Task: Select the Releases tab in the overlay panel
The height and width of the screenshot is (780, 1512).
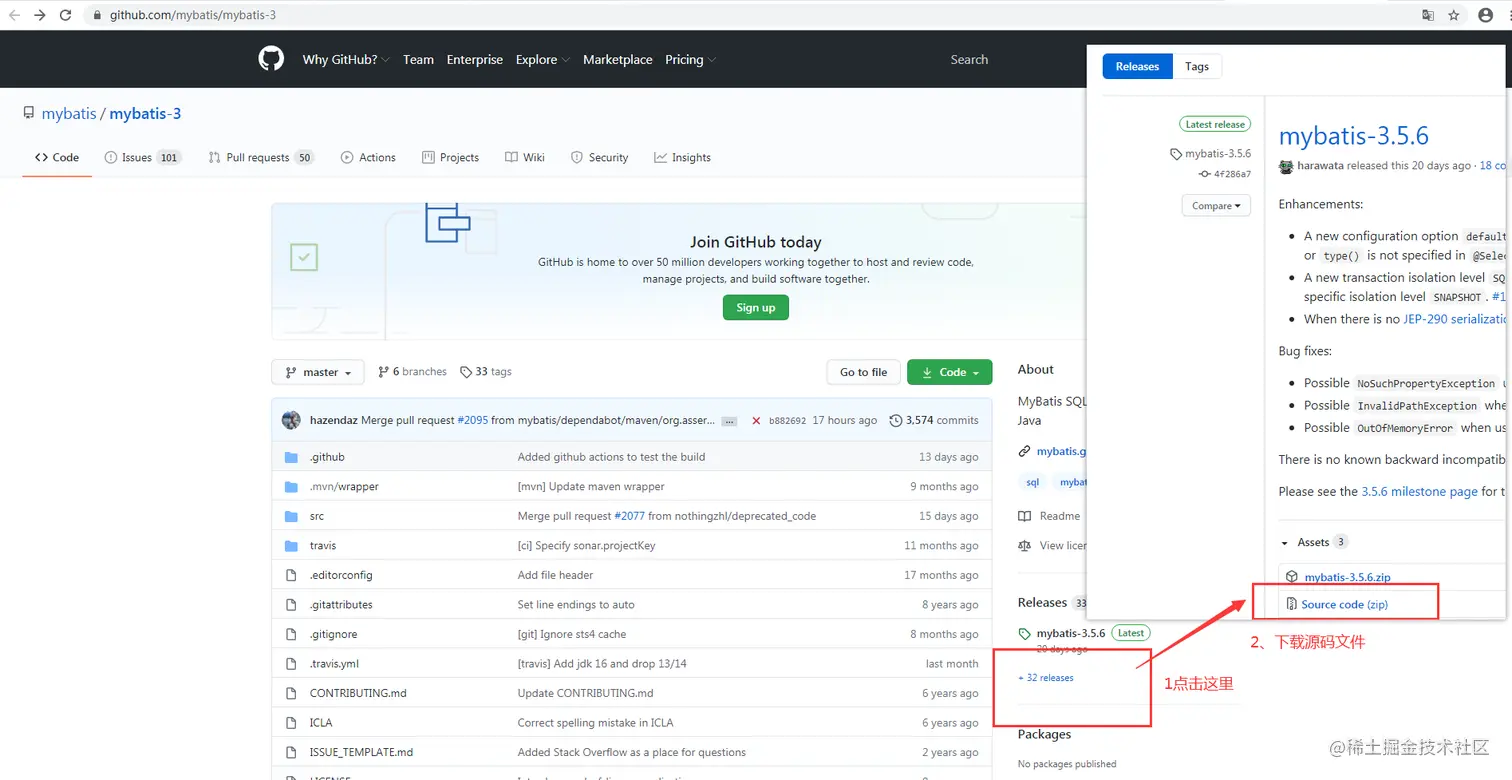Action: coord(1137,67)
